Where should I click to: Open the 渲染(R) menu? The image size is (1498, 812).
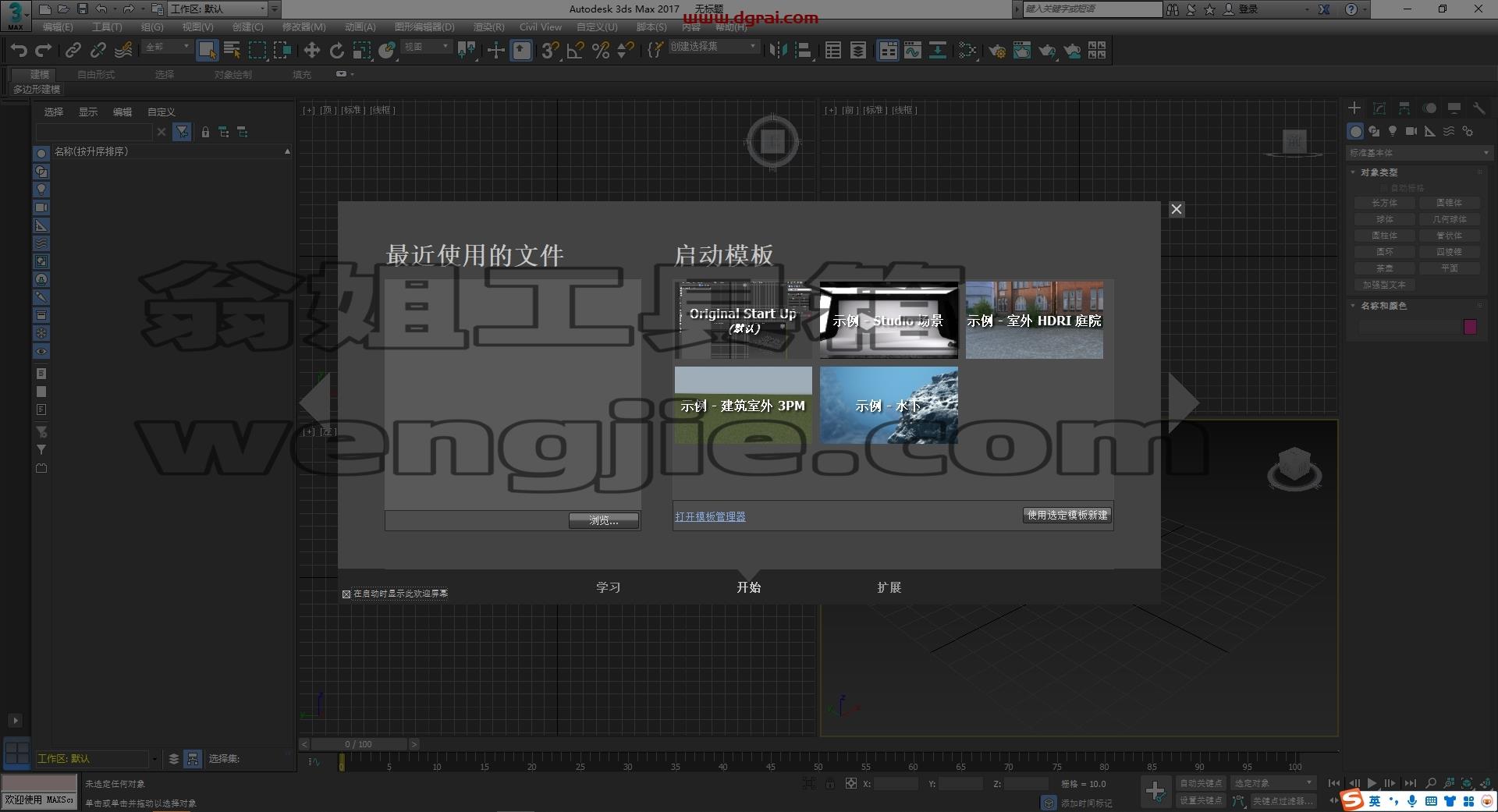tap(489, 27)
